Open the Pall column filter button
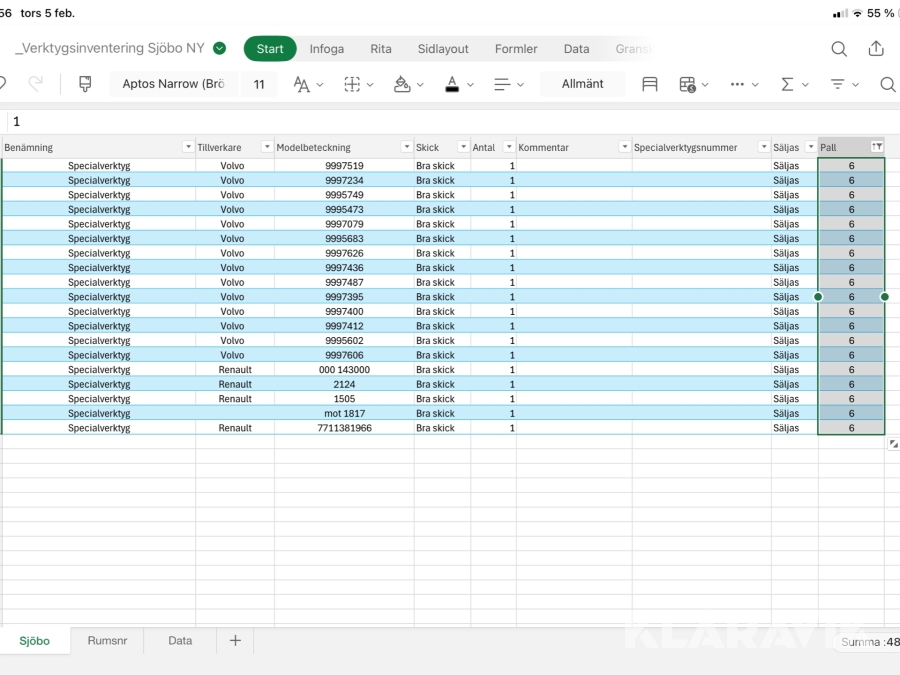 (876, 147)
